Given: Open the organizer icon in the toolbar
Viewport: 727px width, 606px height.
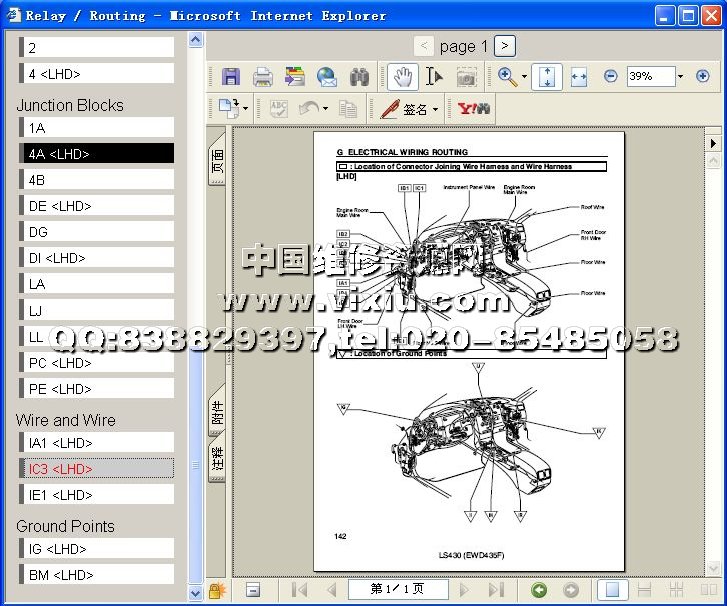Looking at the screenshot, I should point(295,77).
